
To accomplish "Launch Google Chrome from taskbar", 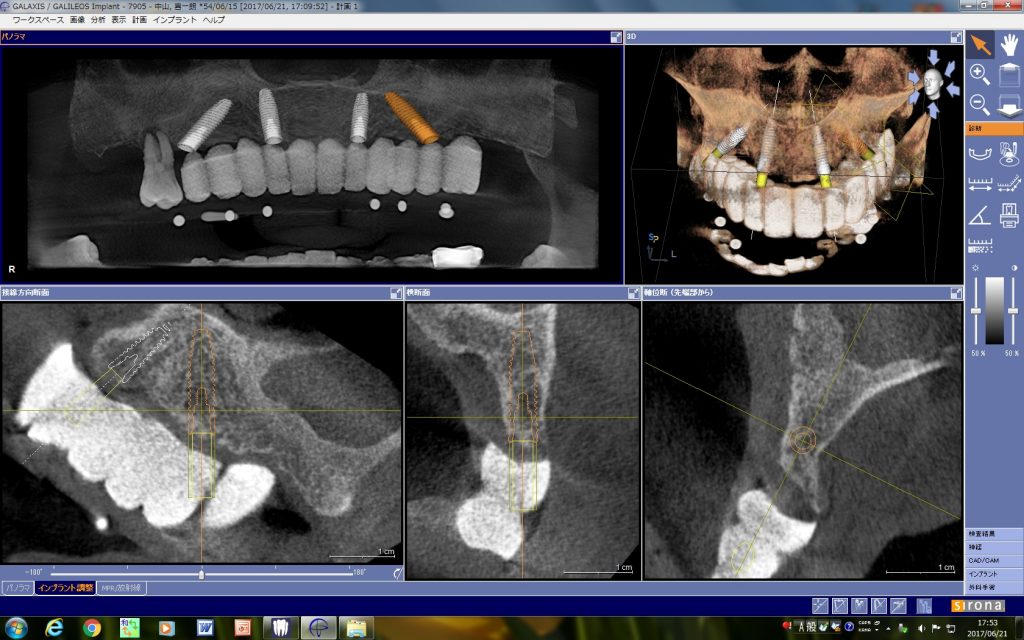I will click(x=92, y=628).
